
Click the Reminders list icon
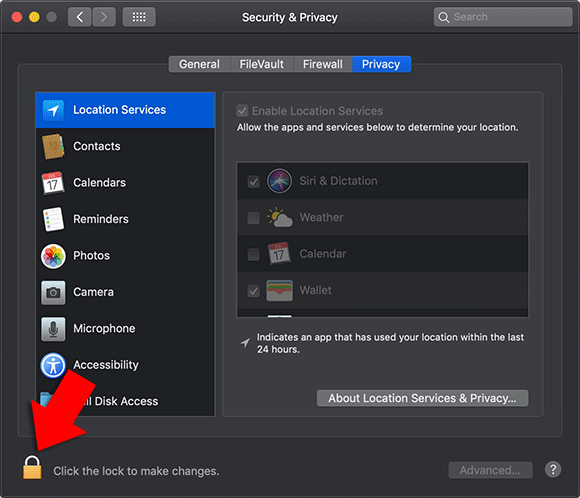(53, 219)
